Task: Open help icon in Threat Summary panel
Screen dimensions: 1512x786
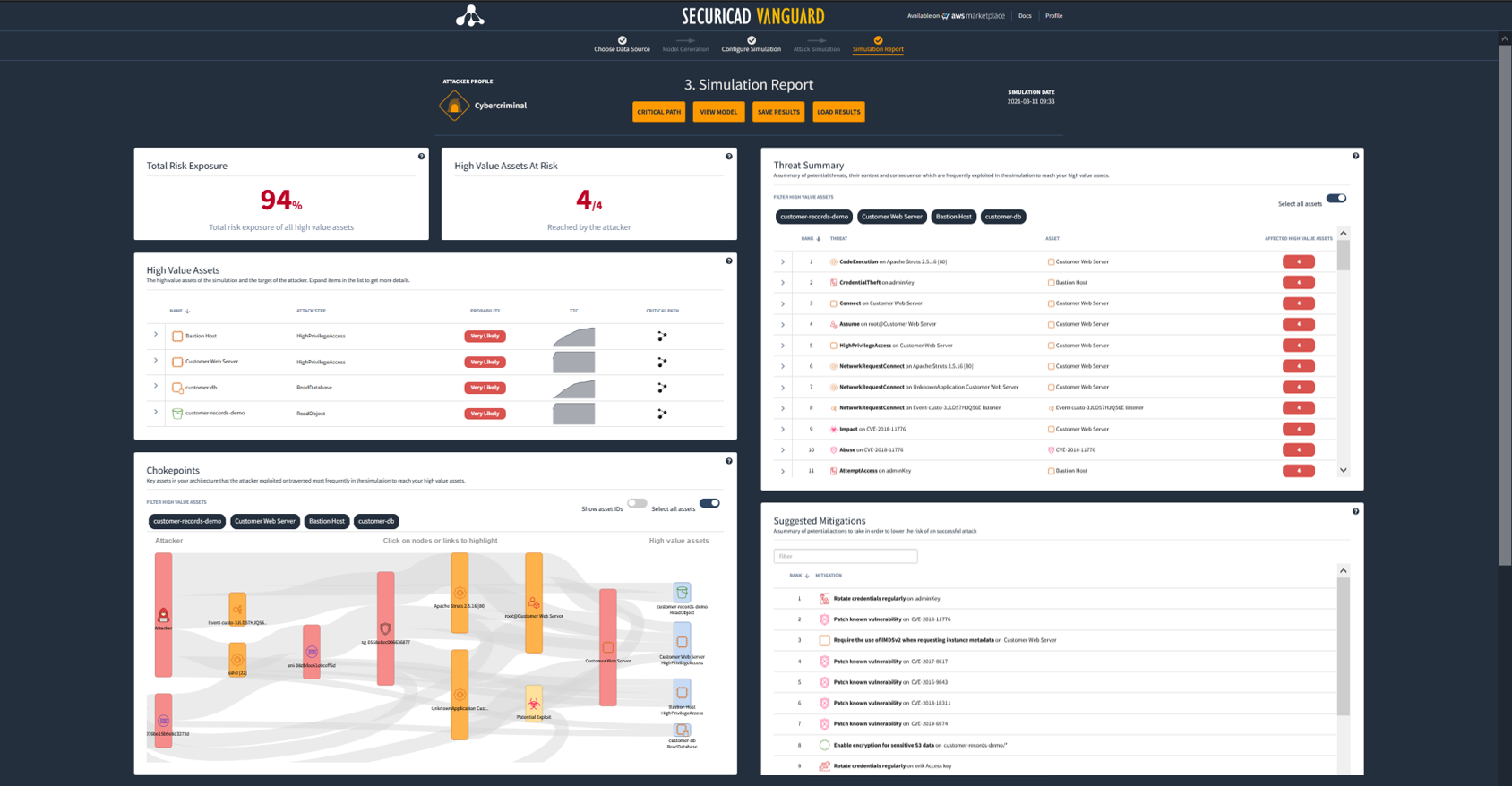Action: click(x=1355, y=156)
